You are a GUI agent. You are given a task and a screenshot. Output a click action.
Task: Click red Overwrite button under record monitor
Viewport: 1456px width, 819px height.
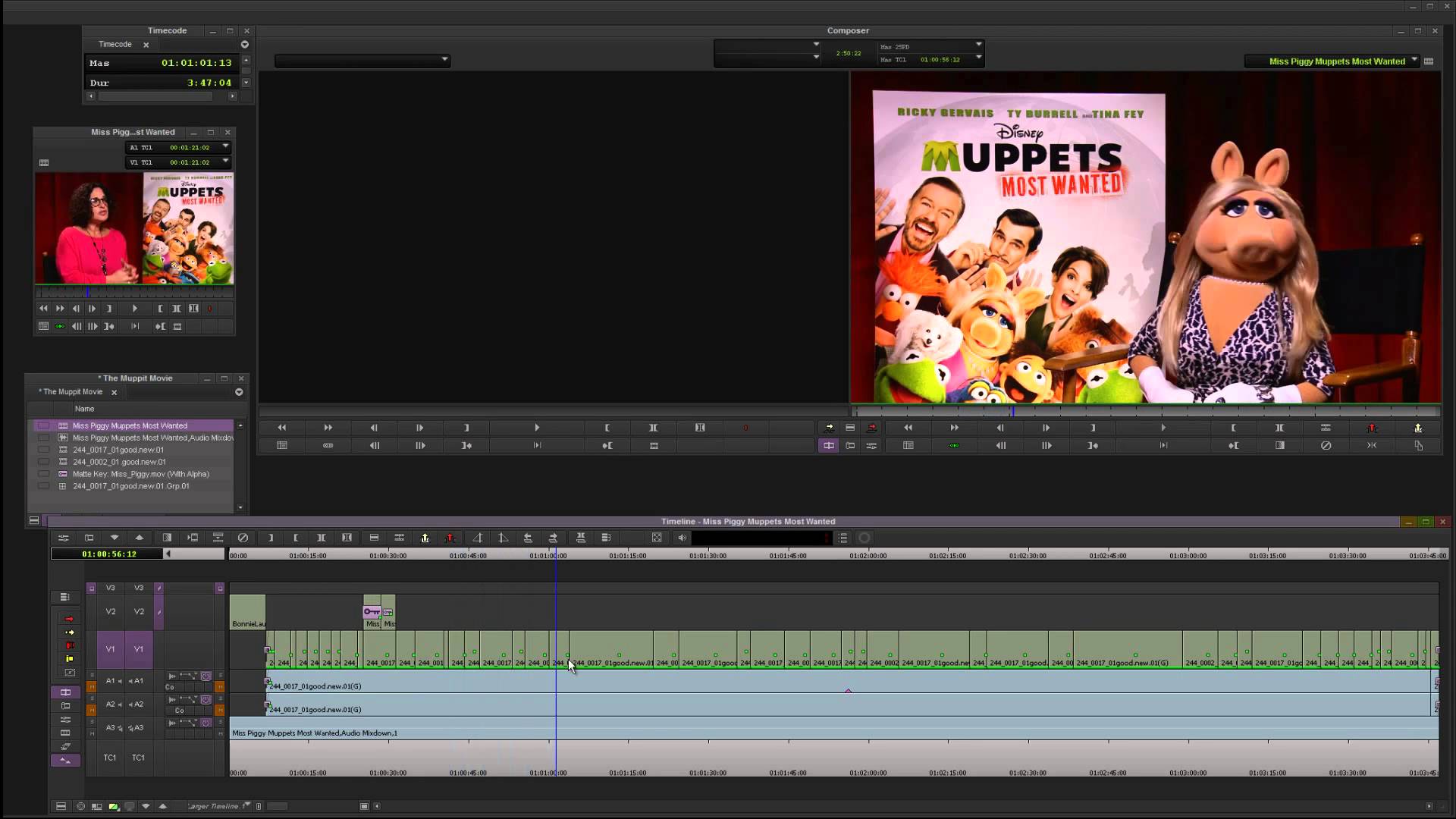point(1371,428)
